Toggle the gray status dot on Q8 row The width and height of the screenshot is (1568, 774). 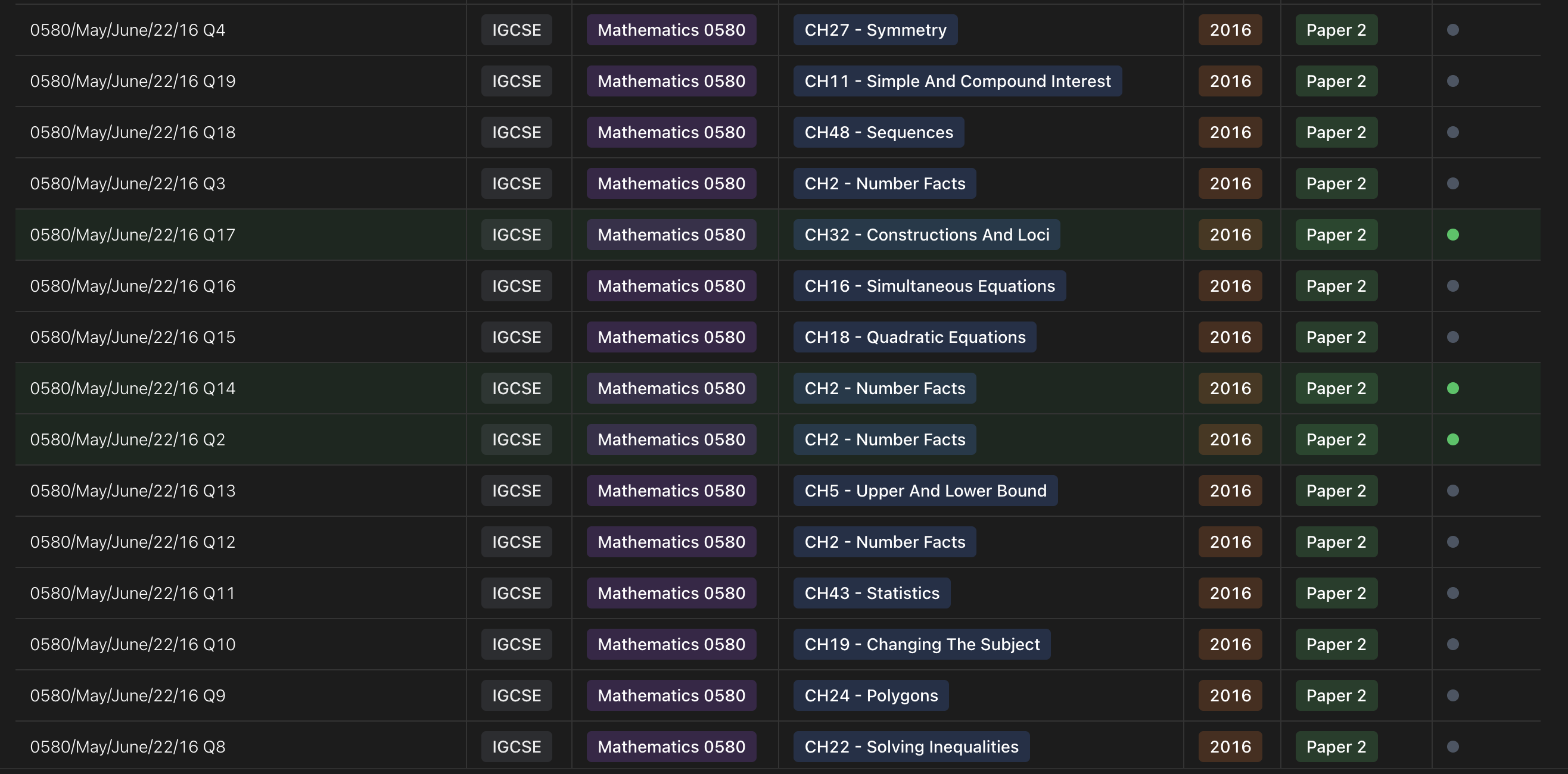tap(1454, 747)
